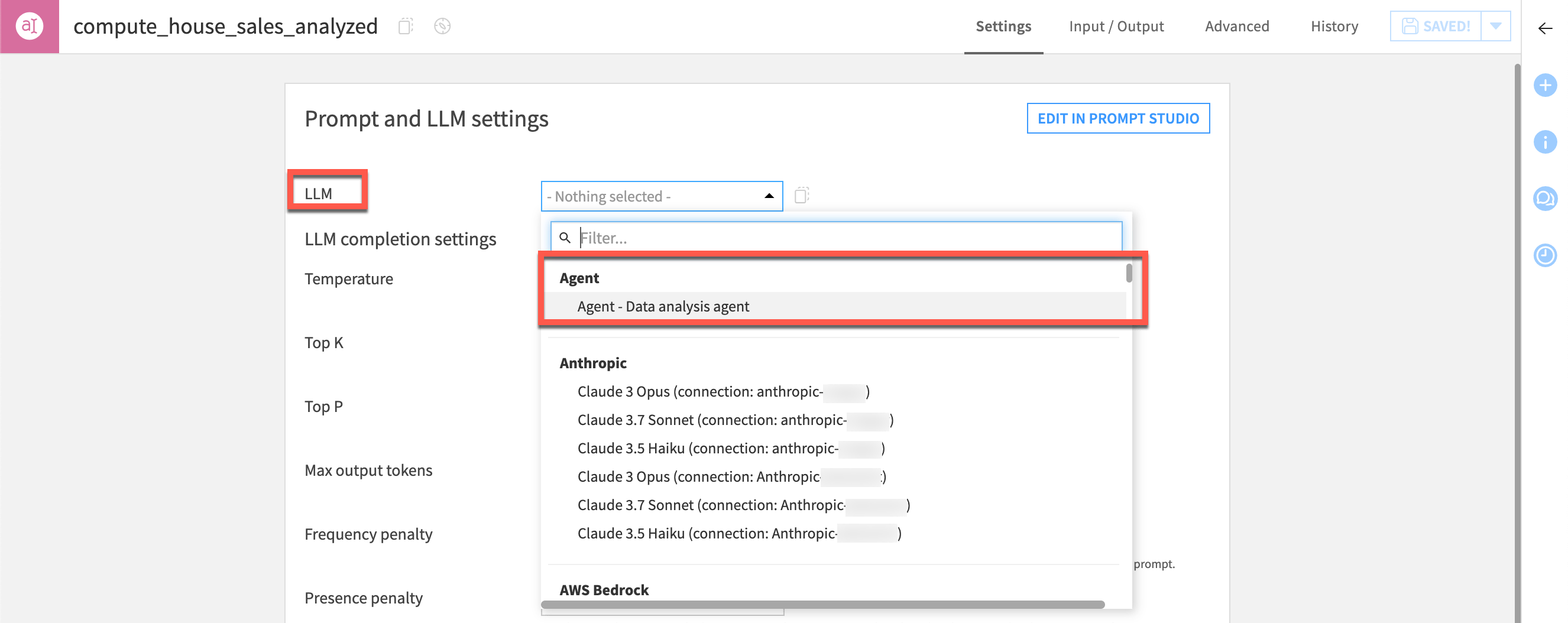
Task: Click the copy icon beside the recipe name
Action: 407,26
